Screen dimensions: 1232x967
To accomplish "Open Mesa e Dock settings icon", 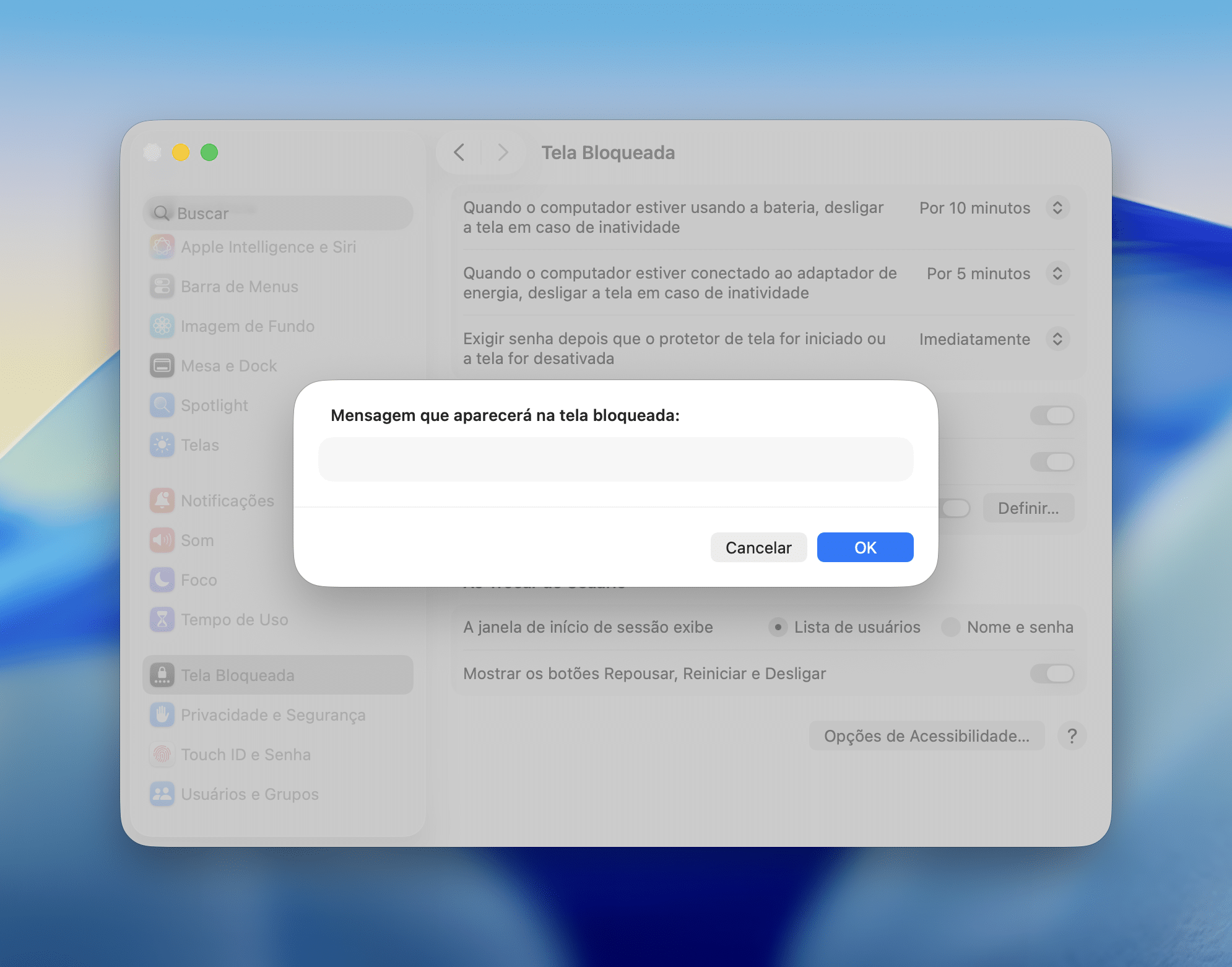I will coord(162,366).
